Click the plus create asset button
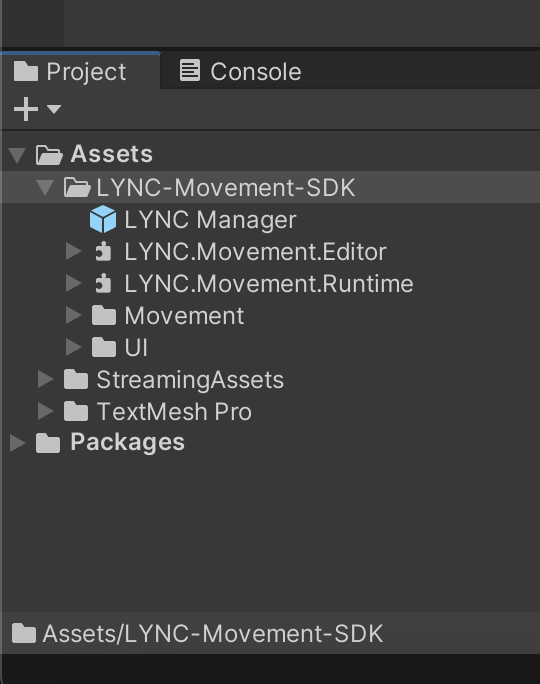The image size is (540, 684). 26,109
